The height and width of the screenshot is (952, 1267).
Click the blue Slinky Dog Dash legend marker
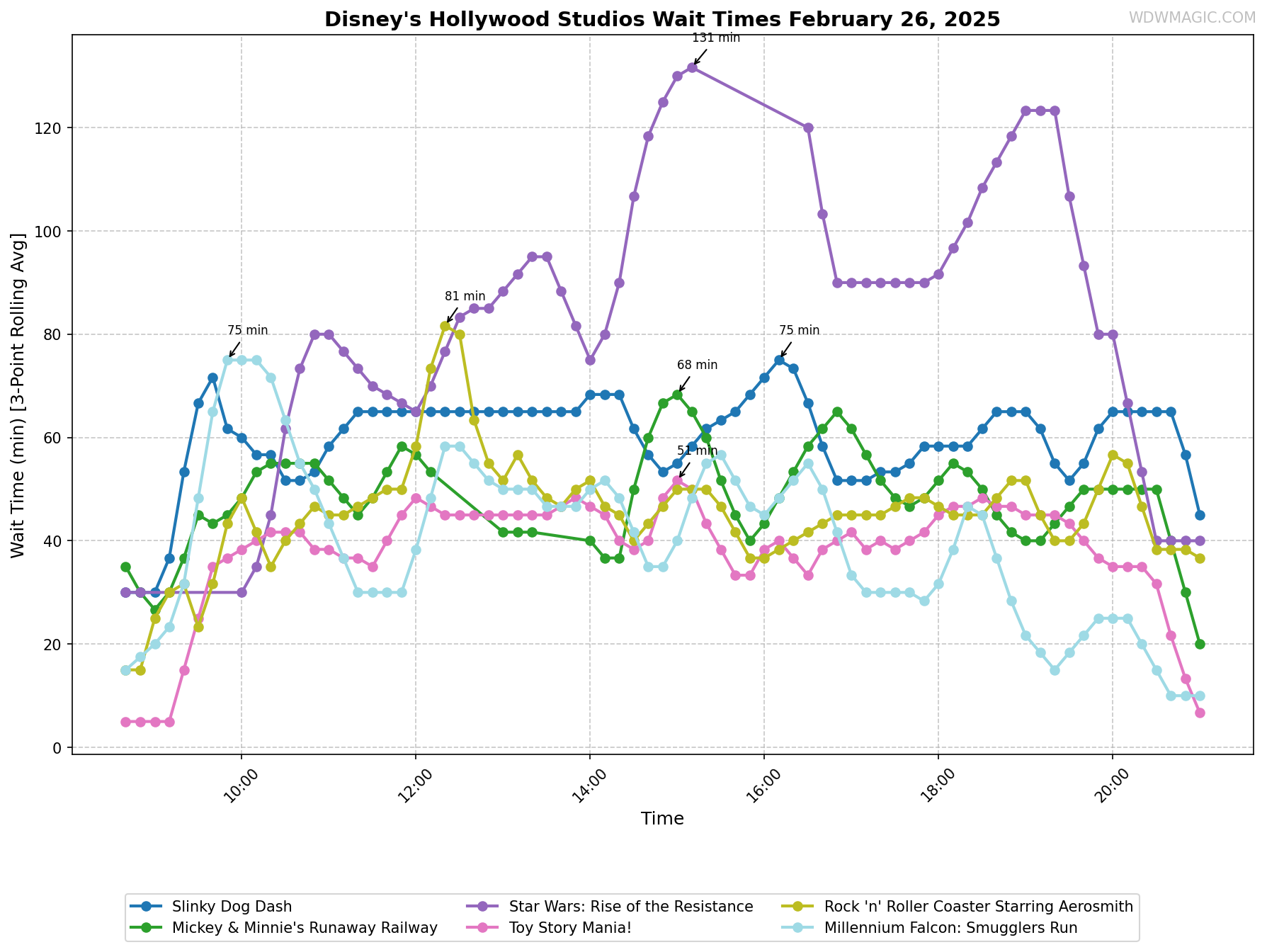point(147,907)
